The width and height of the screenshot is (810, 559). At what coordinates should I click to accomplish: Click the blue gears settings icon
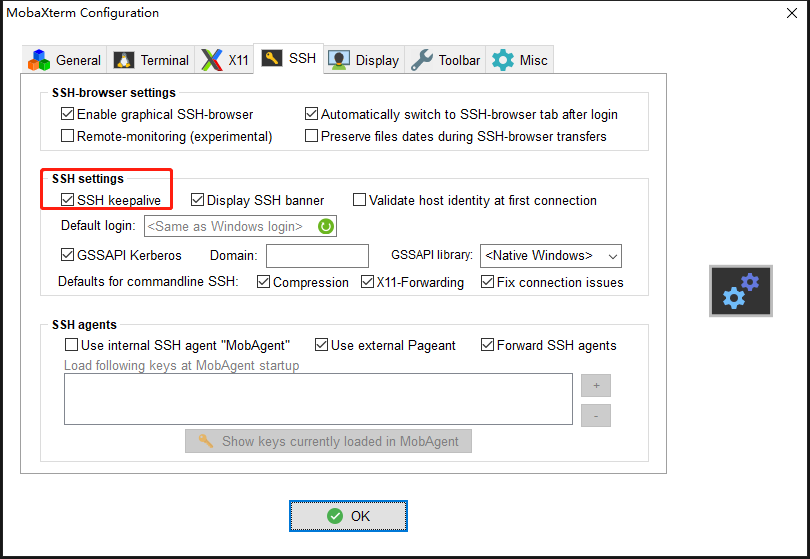click(741, 291)
